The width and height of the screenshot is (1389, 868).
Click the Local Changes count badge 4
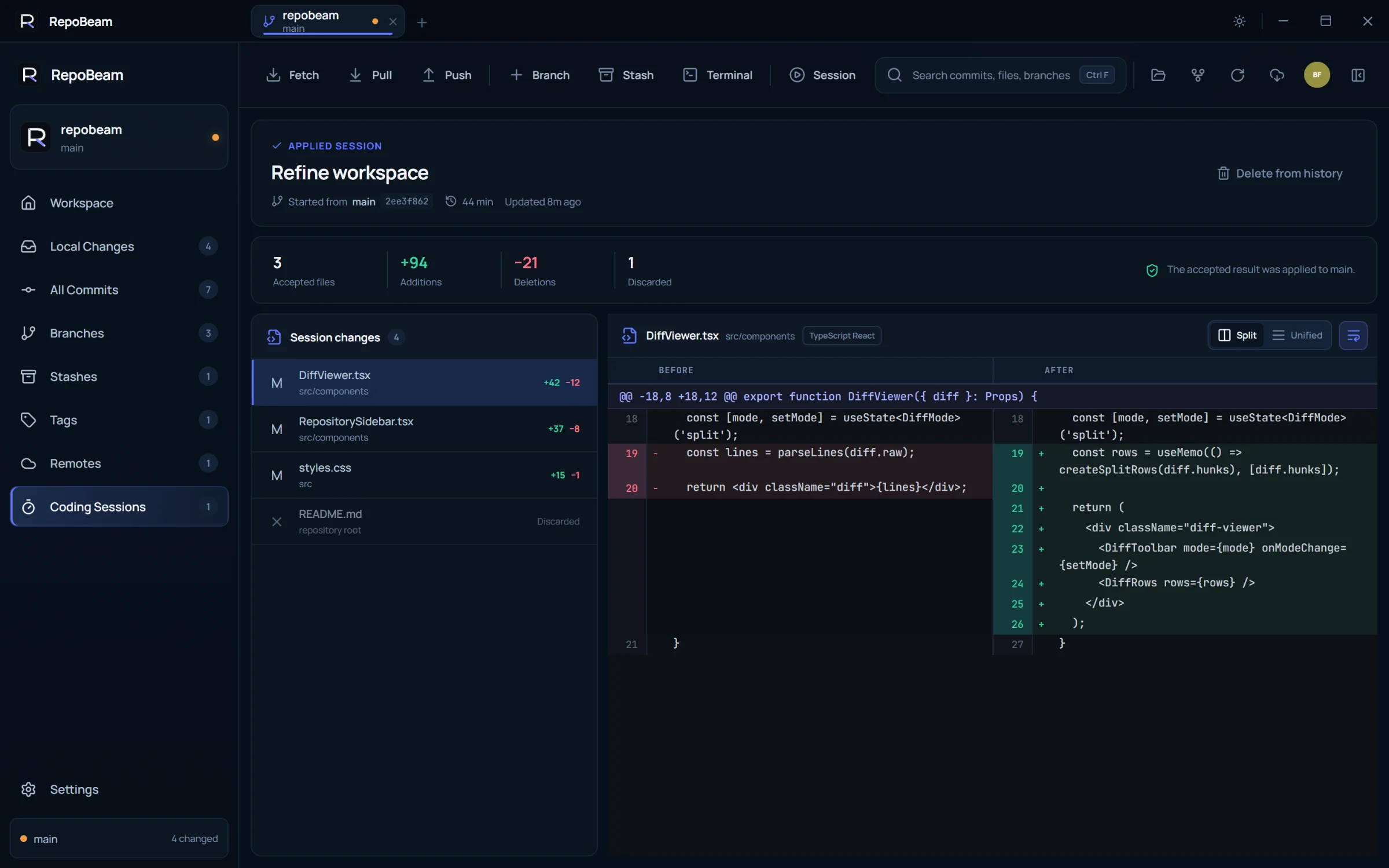click(208, 247)
